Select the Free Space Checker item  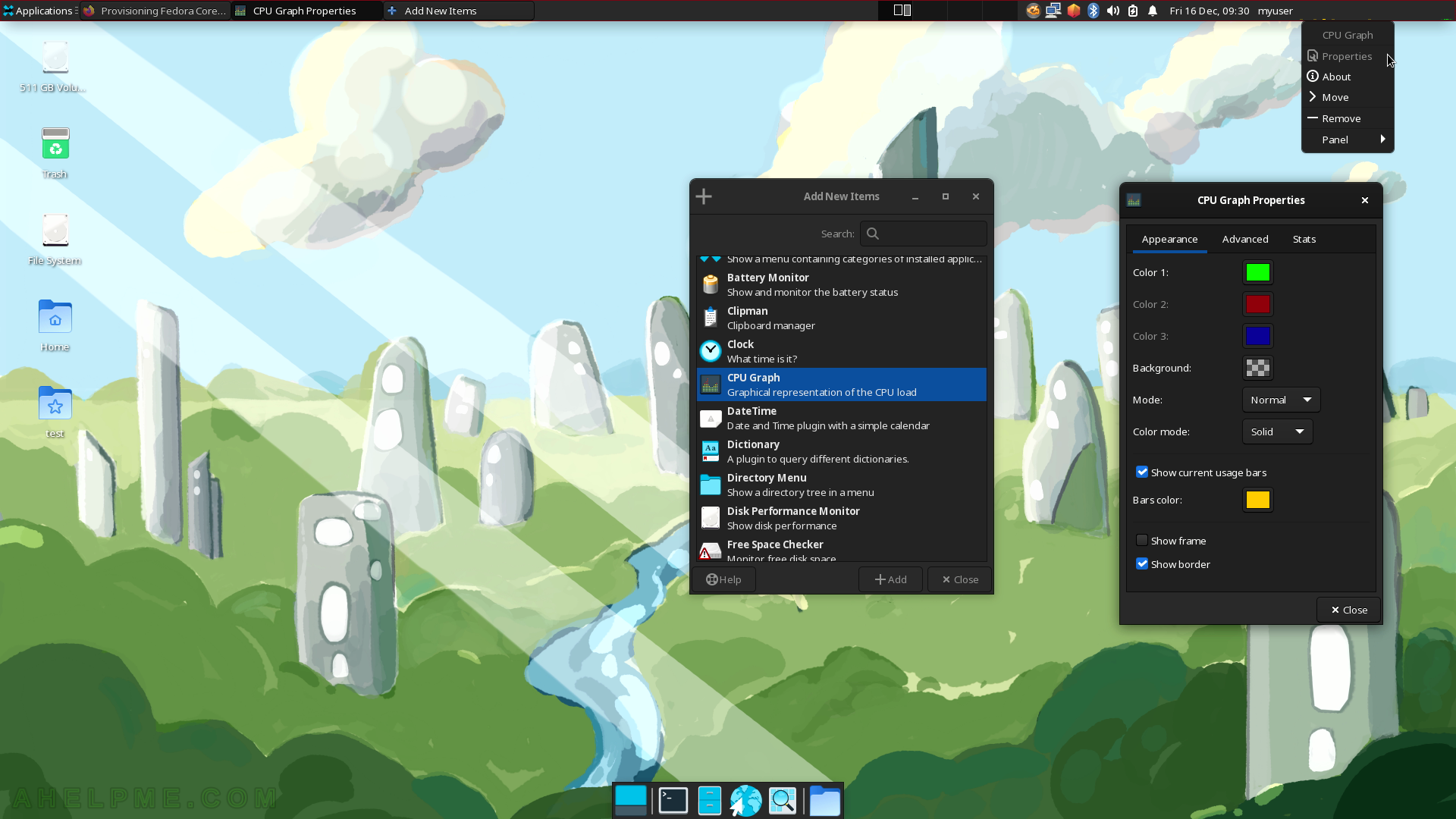point(841,549)
